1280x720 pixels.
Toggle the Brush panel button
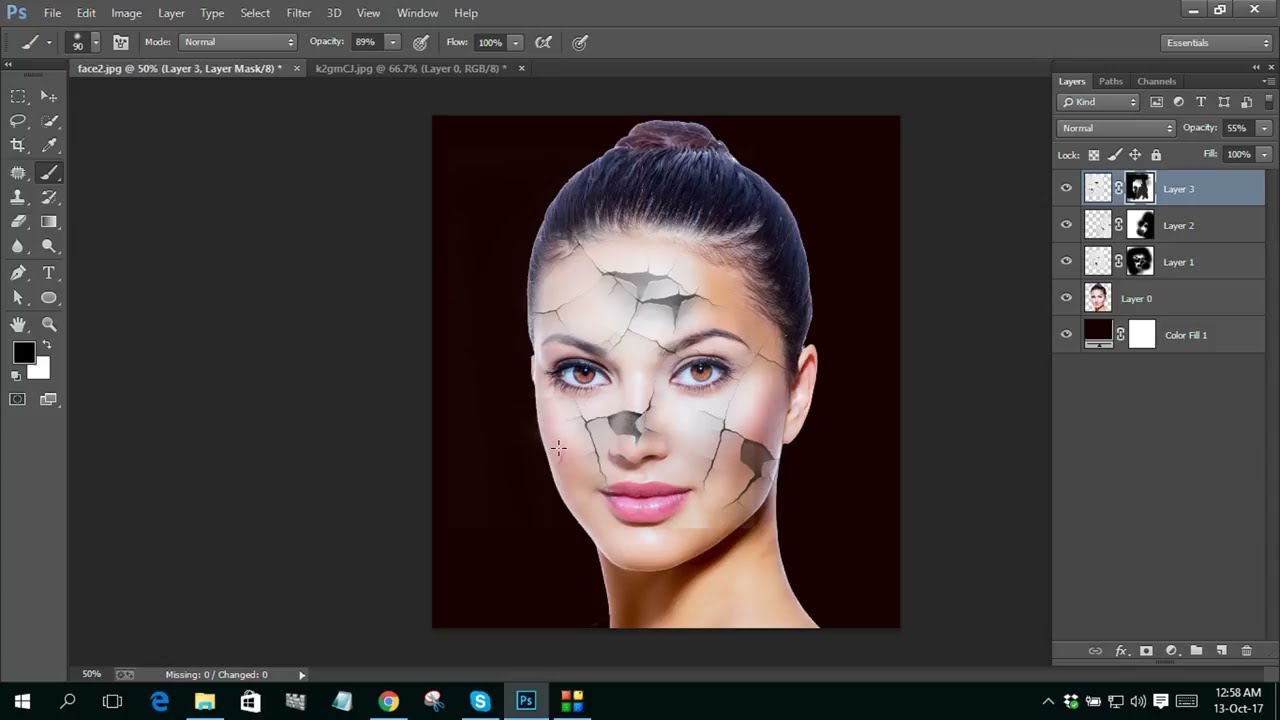120,43
